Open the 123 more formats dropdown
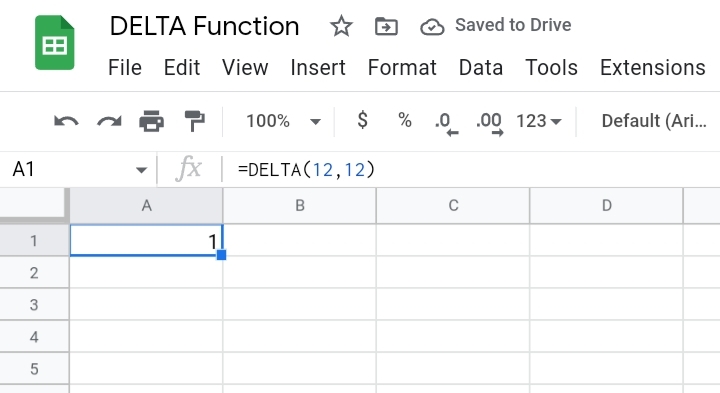Screen dimensions: 720x393 539,121
